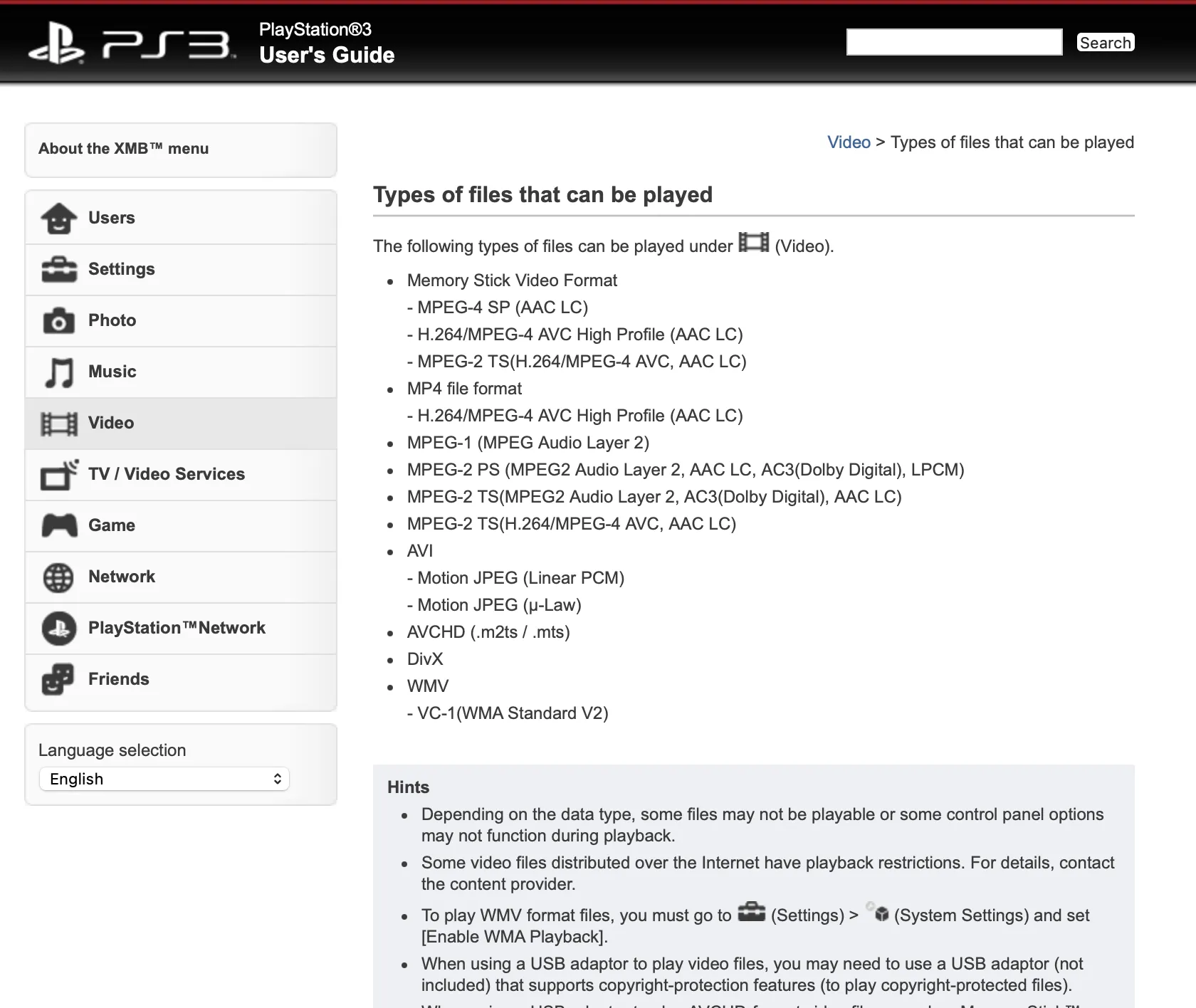Click the PS3 logo in the header
The height and width of the screenshot is (1008, 1196).
click(x=128, y=43)
